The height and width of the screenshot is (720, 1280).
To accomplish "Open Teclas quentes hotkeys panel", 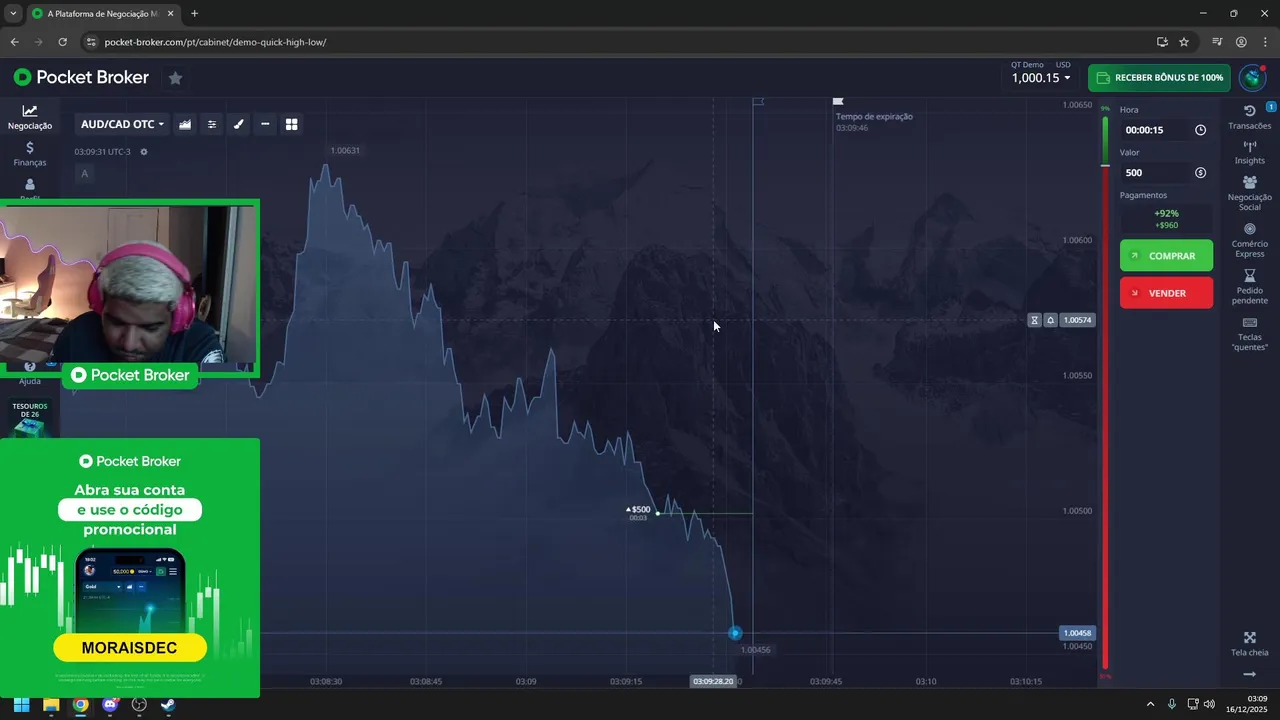I will coord(1250,334).
